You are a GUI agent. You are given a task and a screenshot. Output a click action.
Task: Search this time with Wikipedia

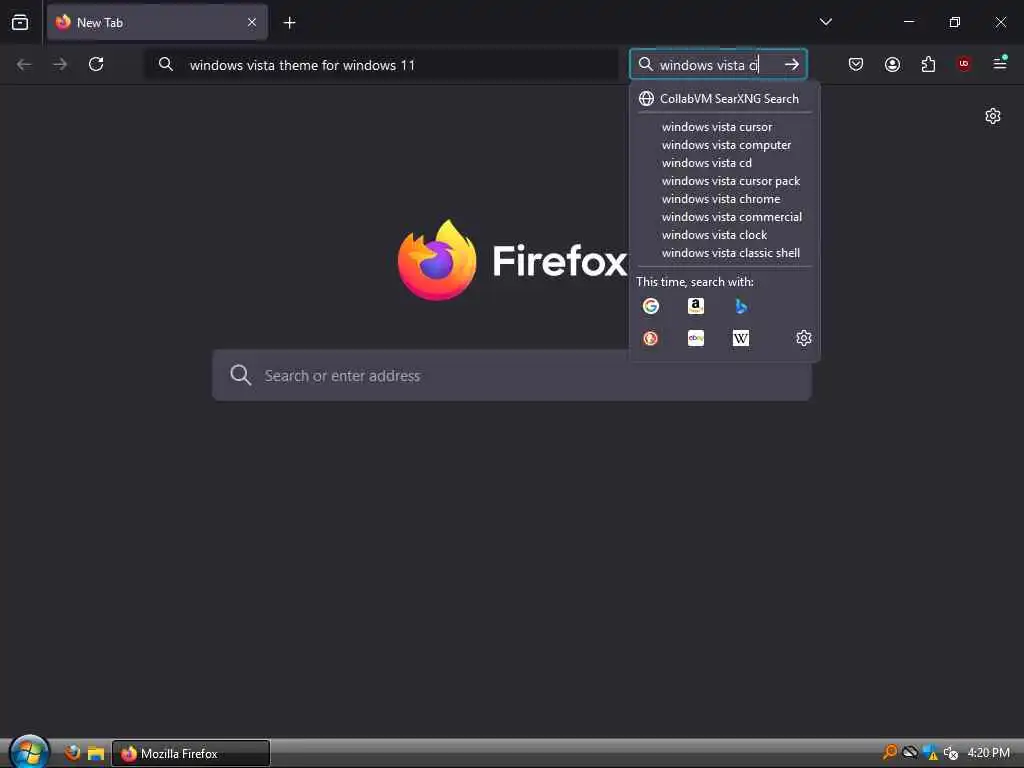741,338
